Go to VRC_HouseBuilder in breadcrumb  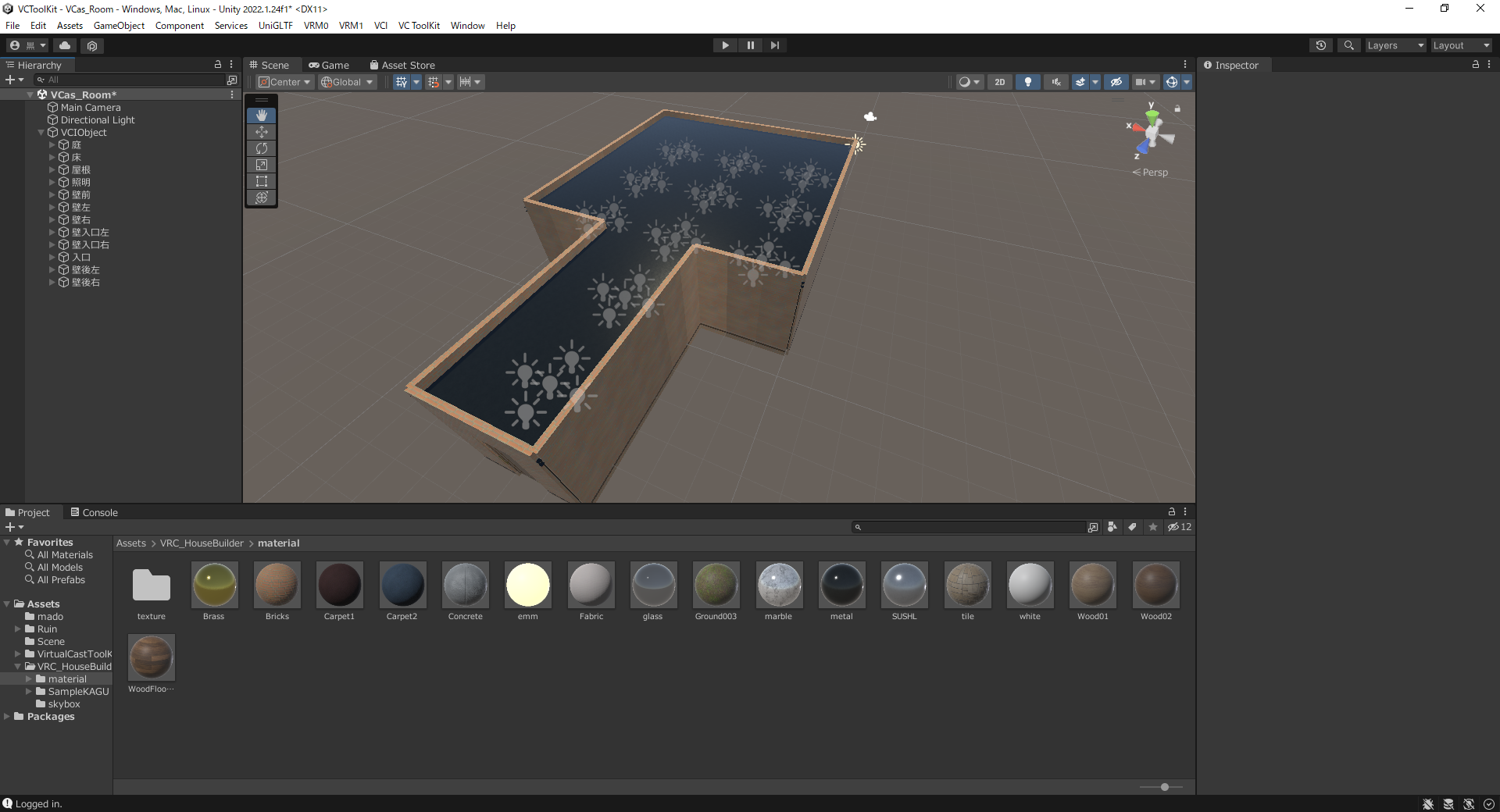click(x=202, y=543)
